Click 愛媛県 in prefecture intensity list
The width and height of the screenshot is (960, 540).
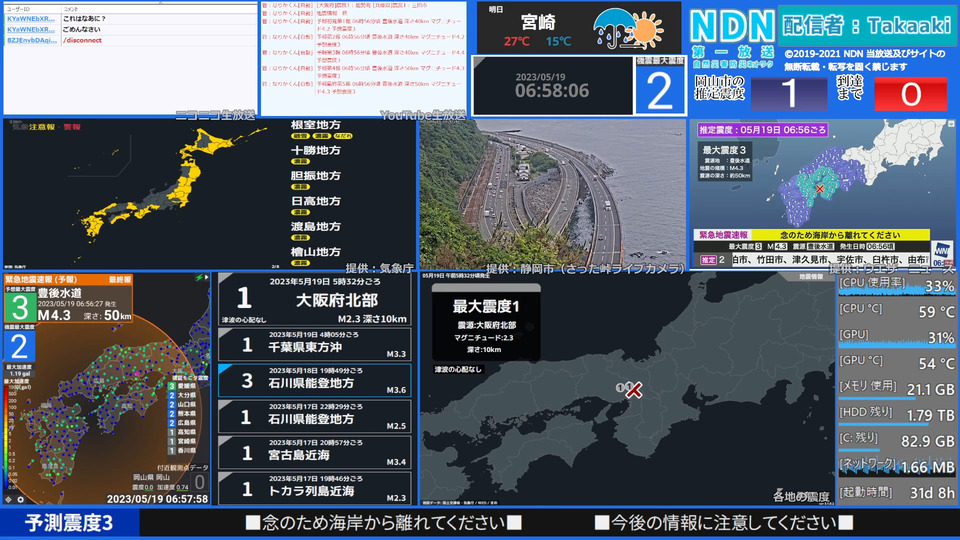point(187,386)
